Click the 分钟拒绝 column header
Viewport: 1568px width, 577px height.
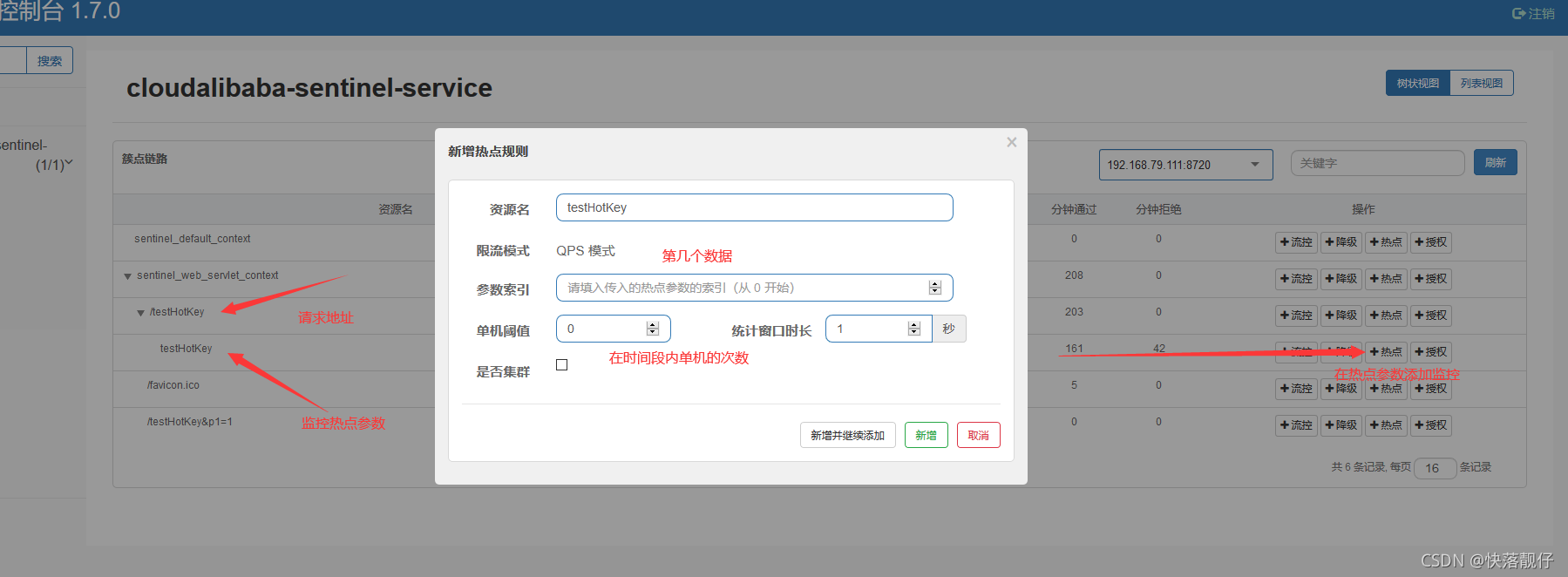point(1158,209)
